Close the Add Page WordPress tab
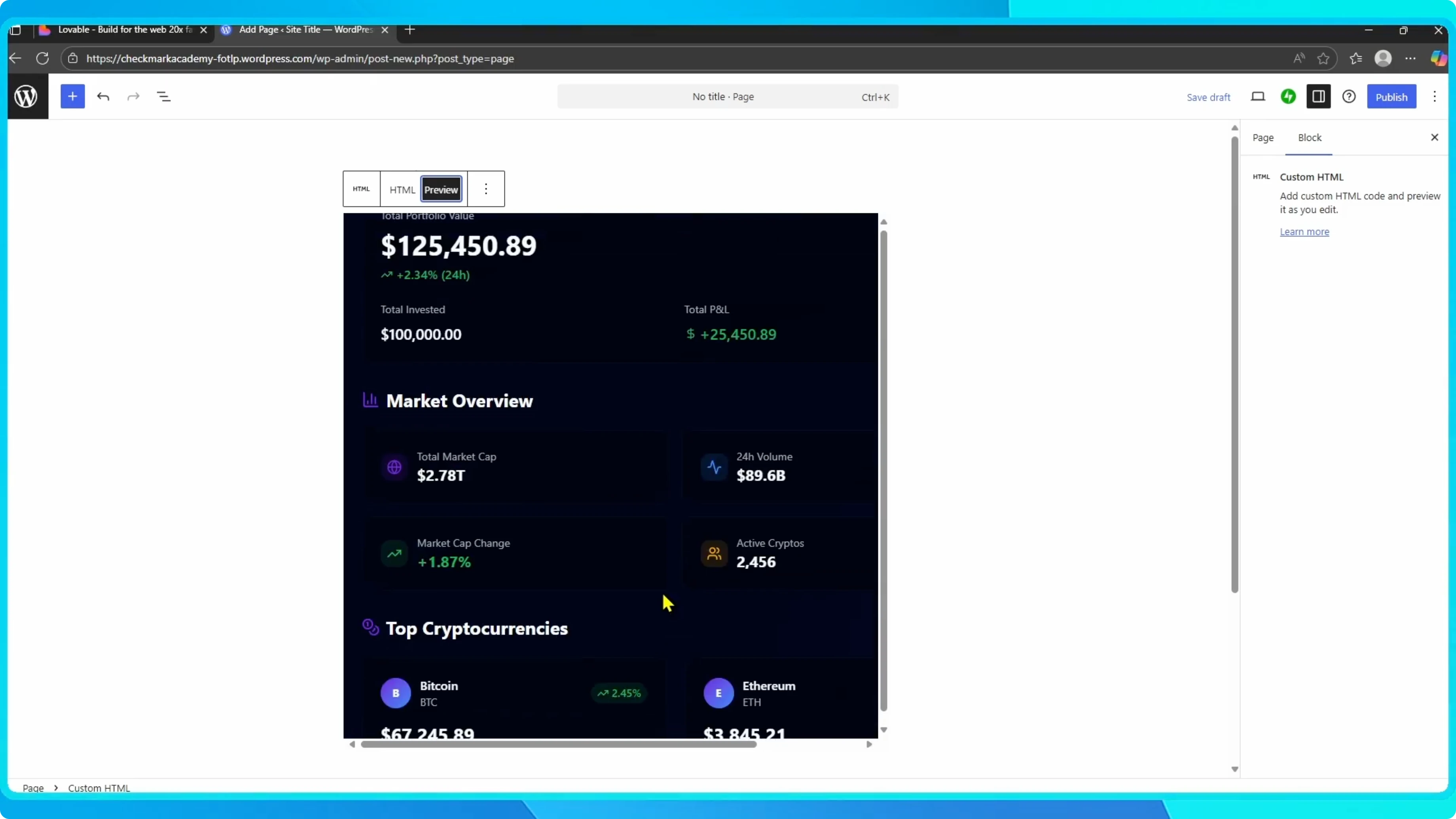 click(385, 30)
